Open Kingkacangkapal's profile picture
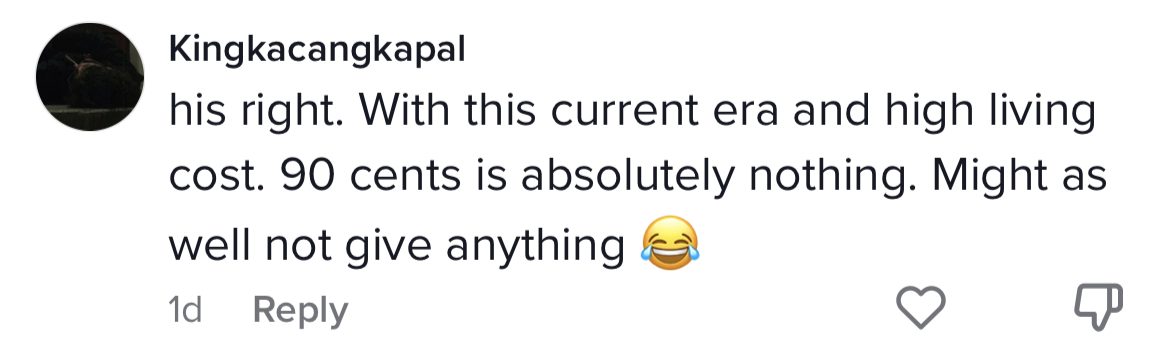 (x=90, y=76)
